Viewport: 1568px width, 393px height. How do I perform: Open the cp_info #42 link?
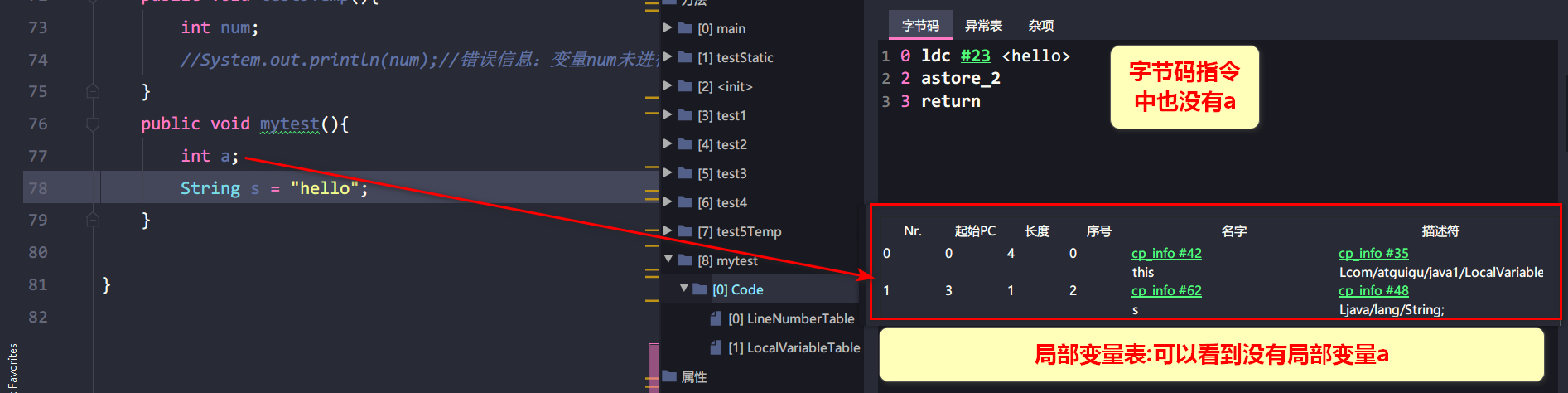[x=1166, y=254]
